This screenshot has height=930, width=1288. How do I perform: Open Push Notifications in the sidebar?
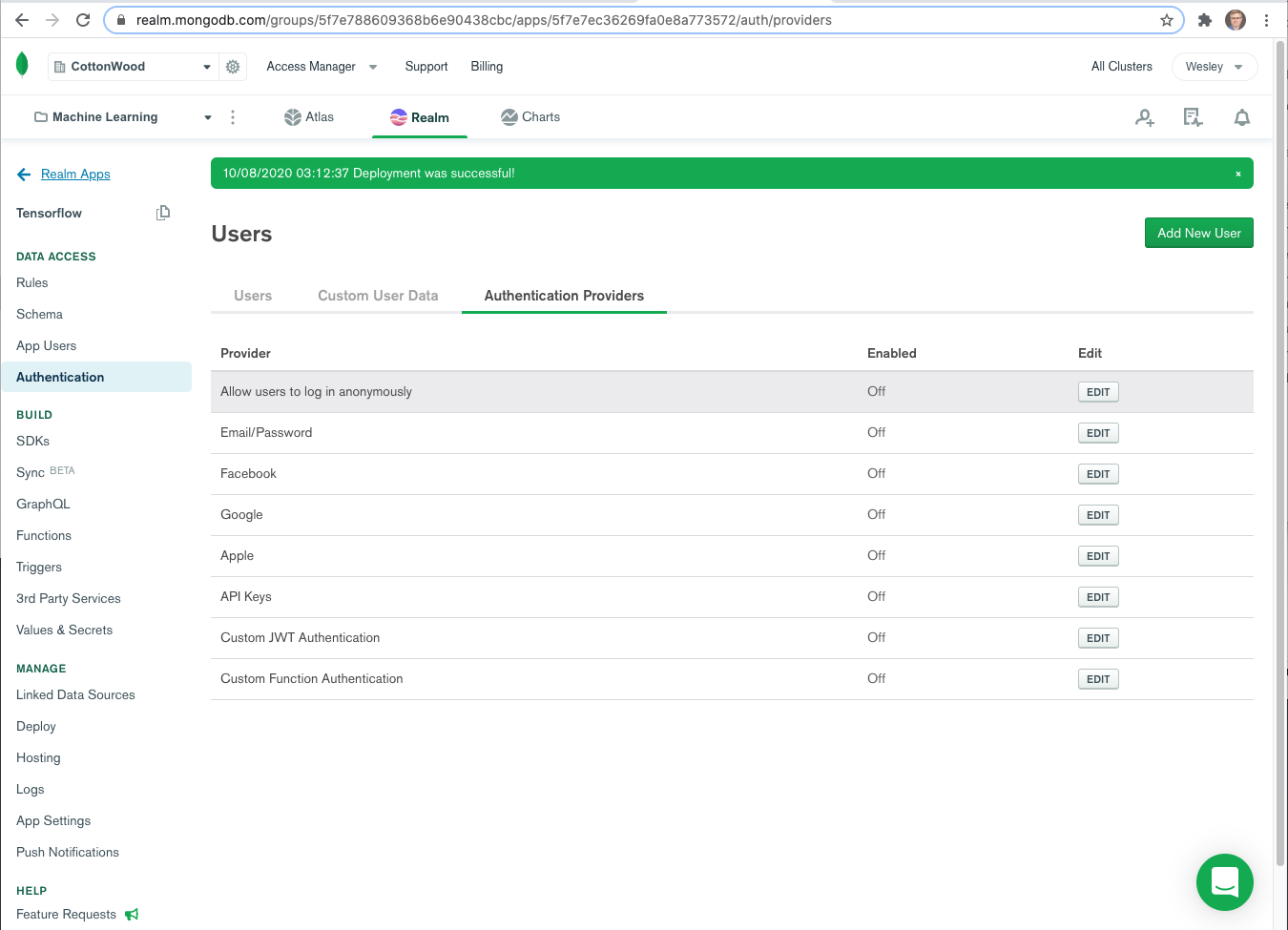point(68,853)
